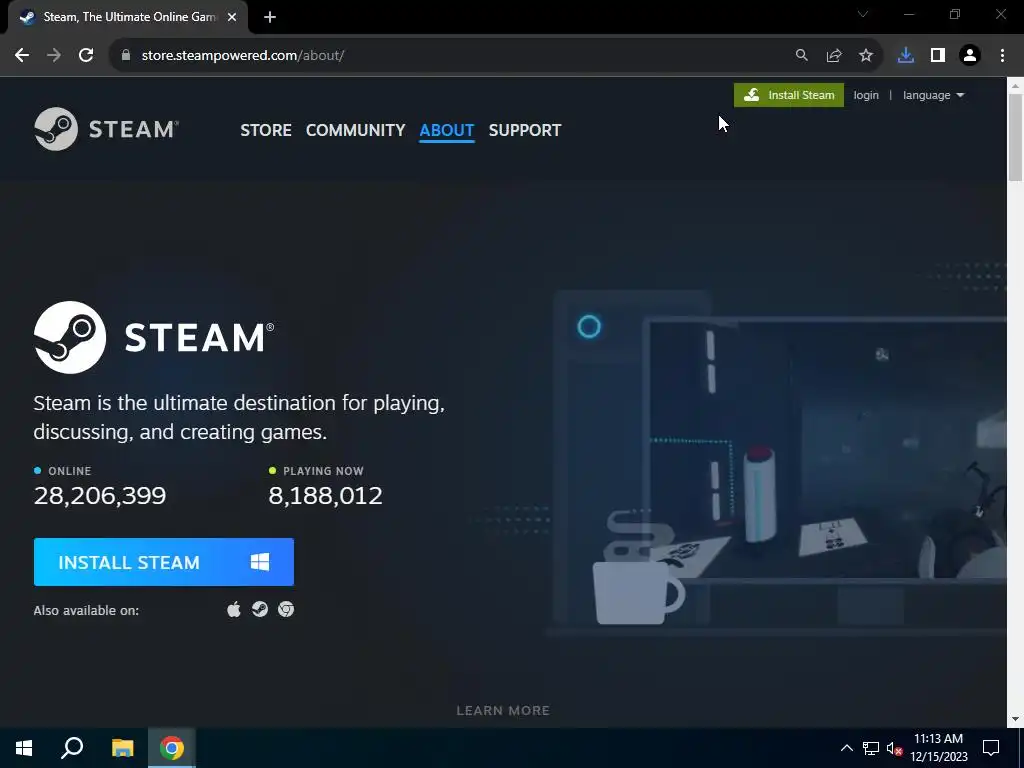Click the Steam logo in the page header
Image resolution: width=1024 pixels, height=768 pixels.
point(106,129)
